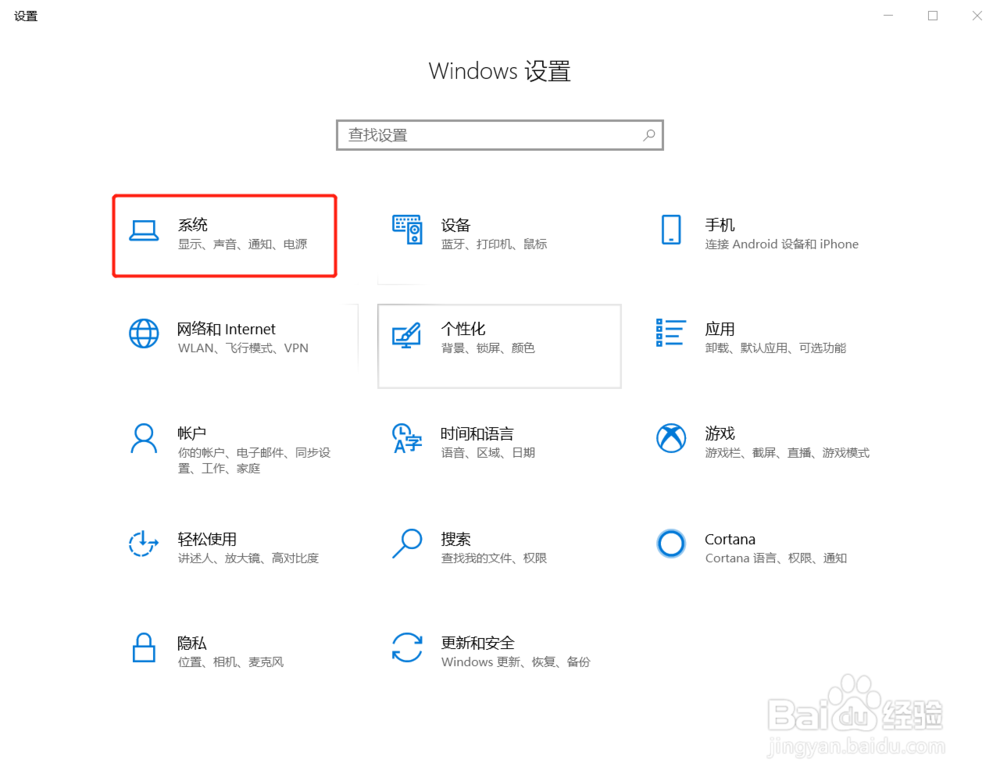Open 时间和语言 settings title
1000x781 pixels.
click(477, 434)
